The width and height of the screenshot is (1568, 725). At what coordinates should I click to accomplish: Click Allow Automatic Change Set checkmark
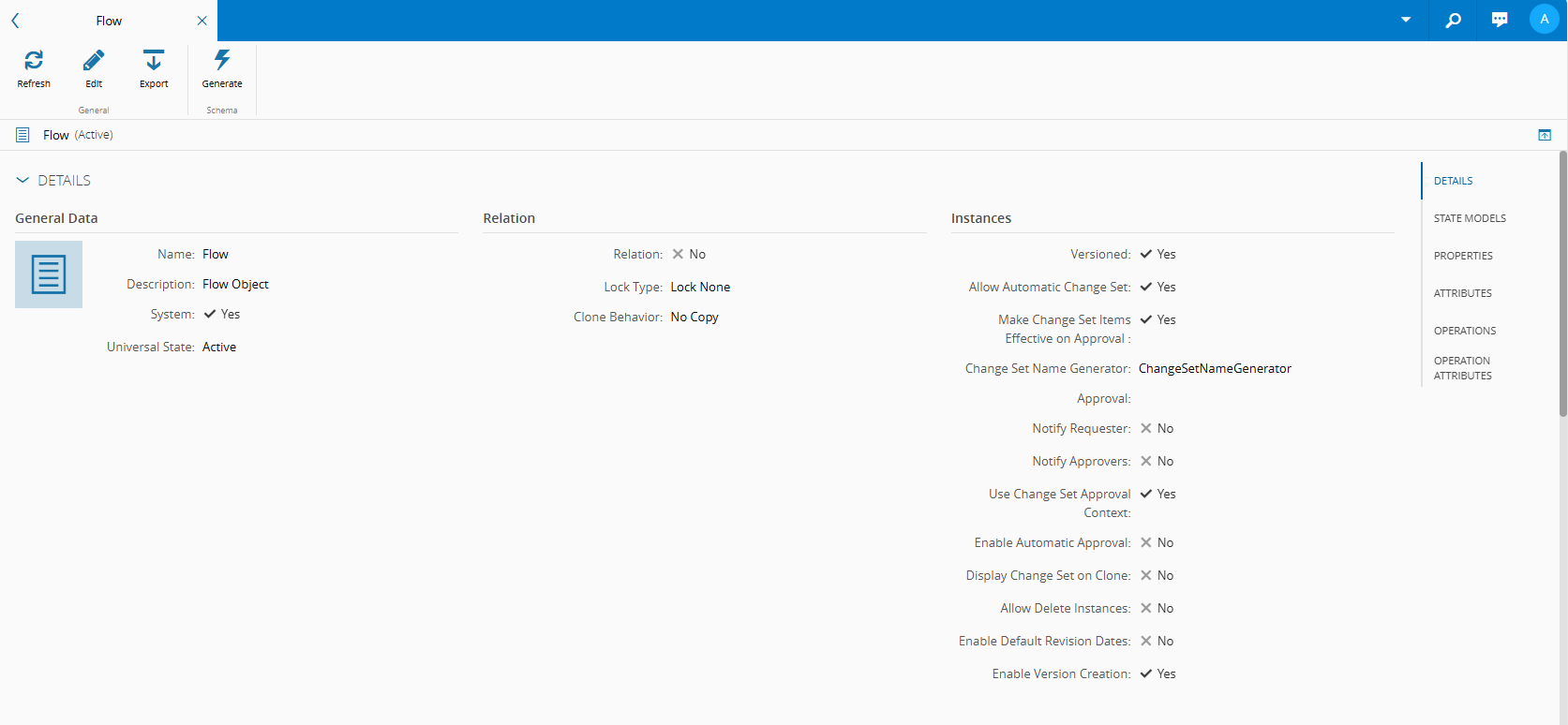coord(1145,287)
